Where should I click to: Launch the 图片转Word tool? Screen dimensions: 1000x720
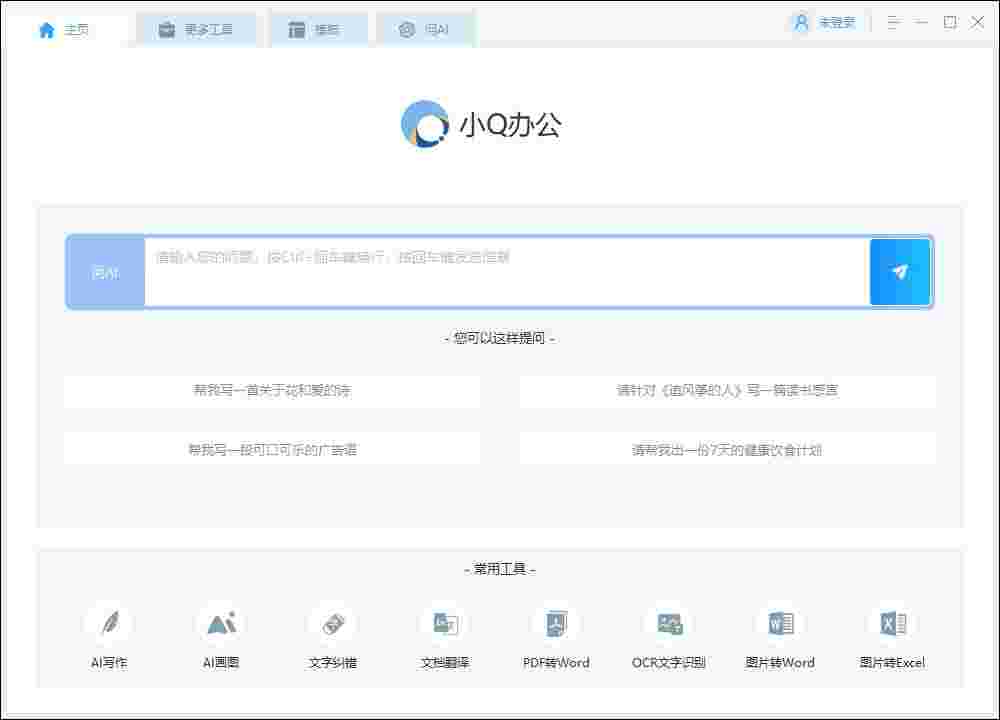[781, 635]
